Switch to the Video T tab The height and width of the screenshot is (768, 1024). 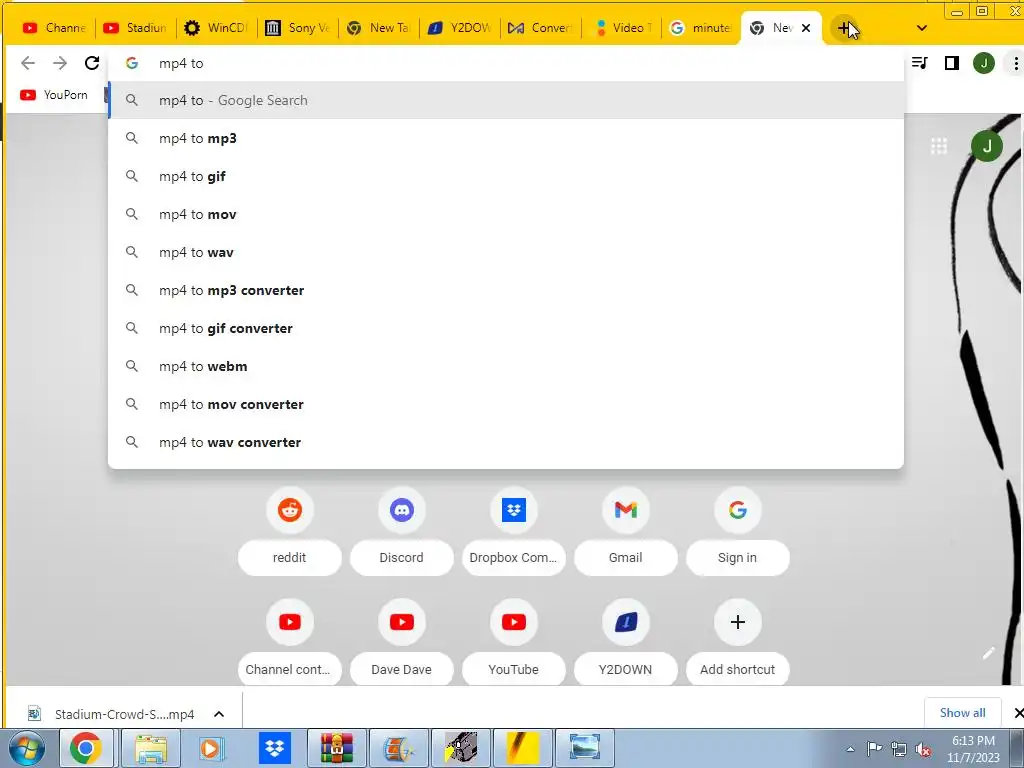(x=621, y=28)
